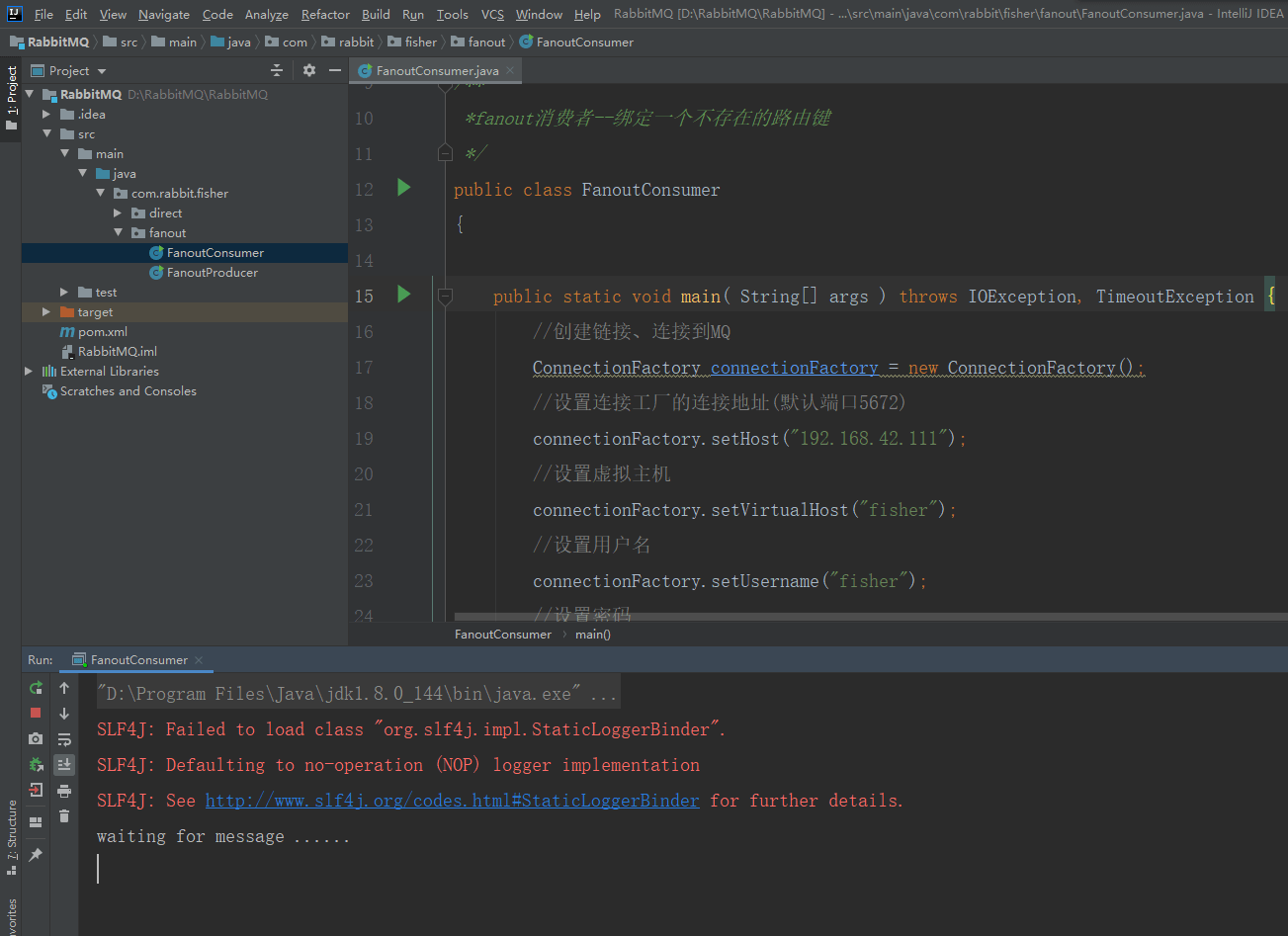Expand External Libraries node
The image size is (1288, 936).
pos(29,372)
